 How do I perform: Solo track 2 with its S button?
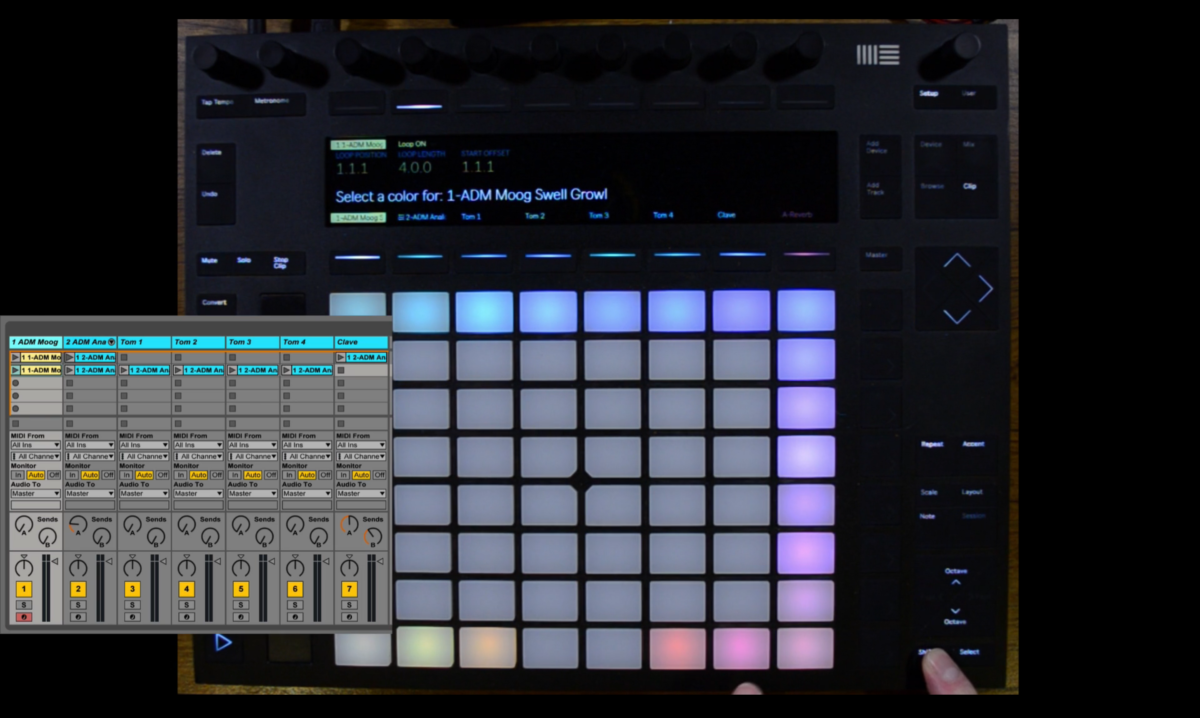[78, 605]
